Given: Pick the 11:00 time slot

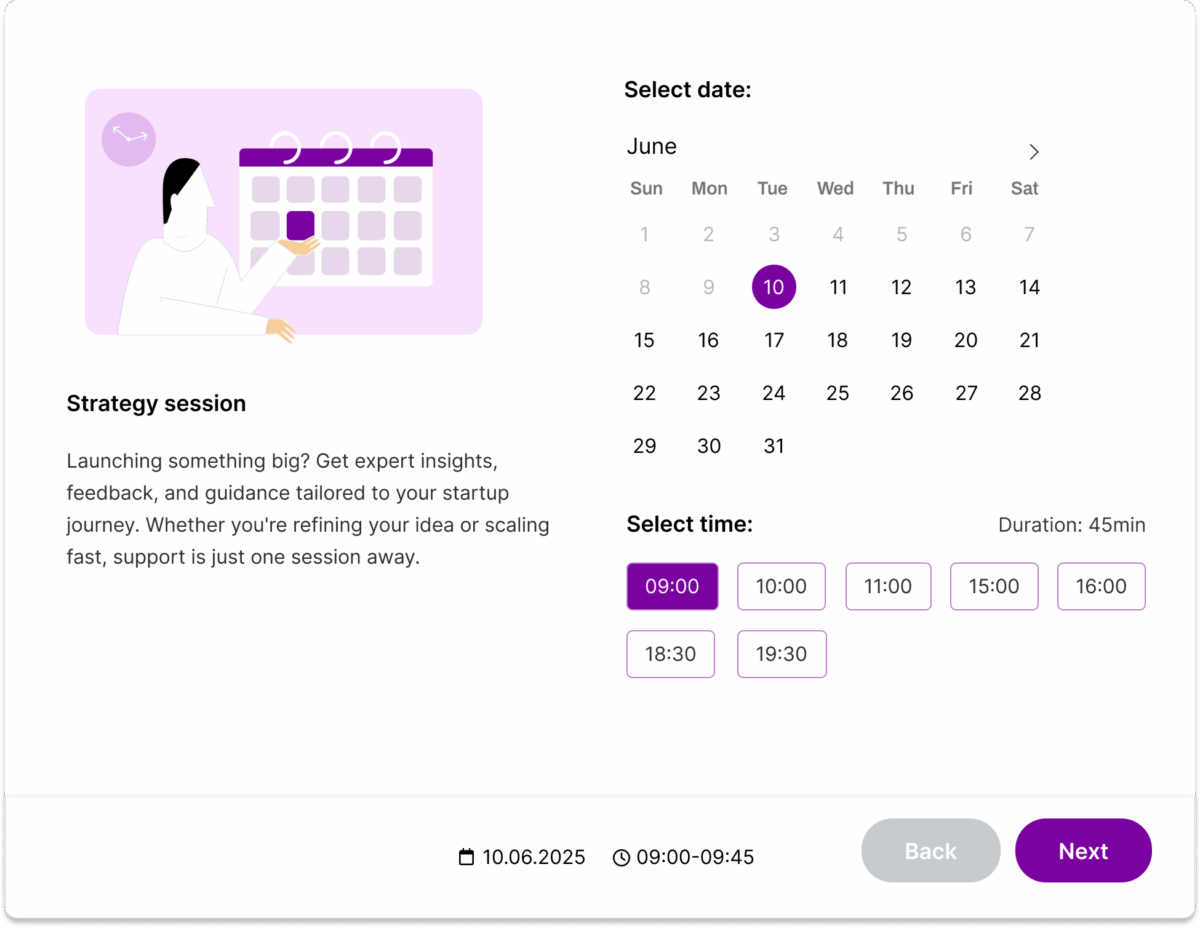Looking at the screenshot, I should pyautogui.click(x=888, y=587).
